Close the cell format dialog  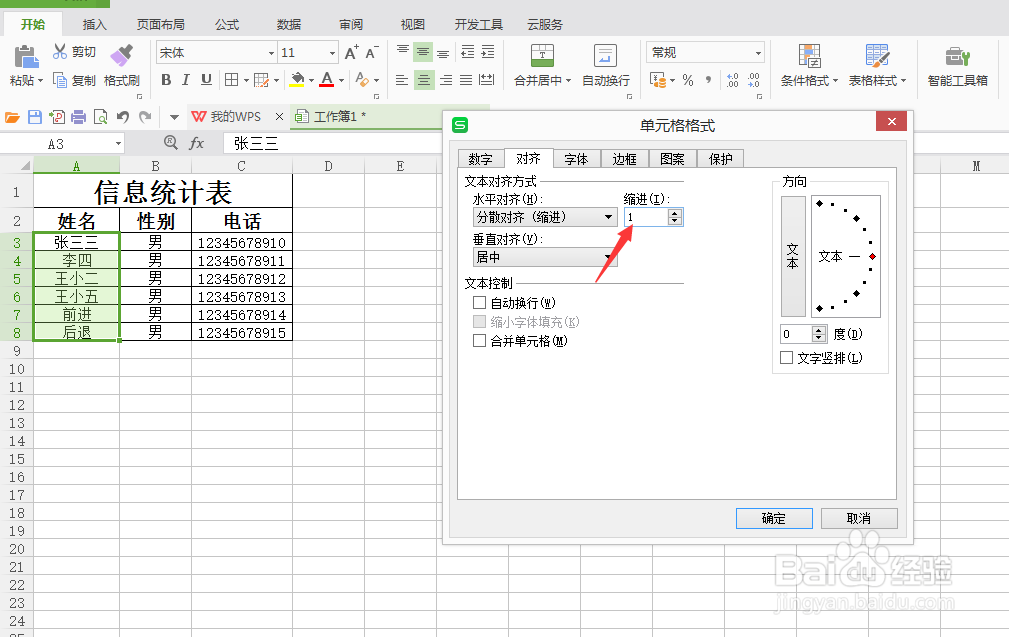click(x=891, y=122)
